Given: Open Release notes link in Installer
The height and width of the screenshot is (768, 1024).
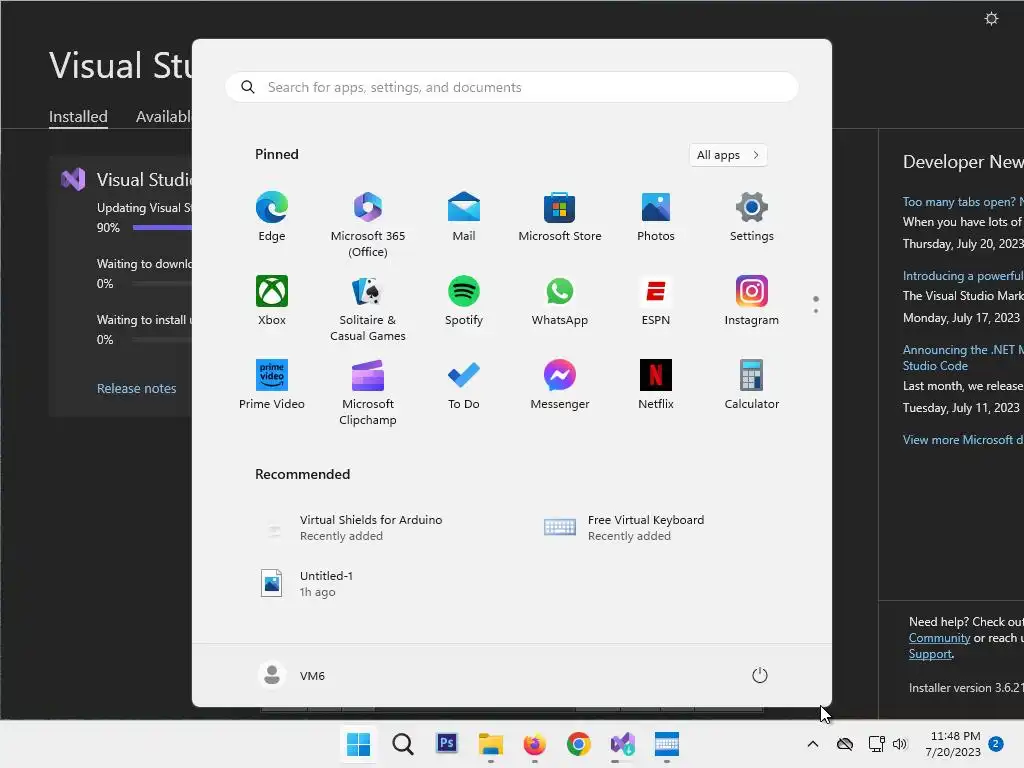Looking at the screenshot, I should [136, 389].
